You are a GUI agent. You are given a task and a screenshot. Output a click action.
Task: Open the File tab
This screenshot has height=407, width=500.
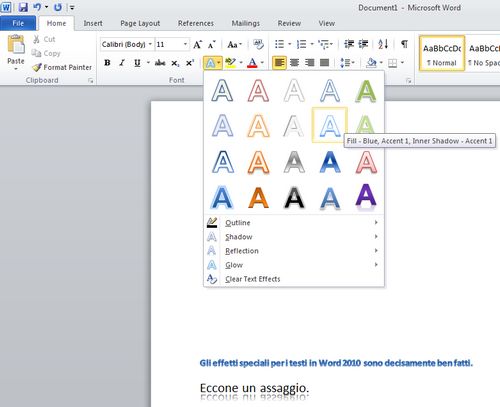click(18, 23)
